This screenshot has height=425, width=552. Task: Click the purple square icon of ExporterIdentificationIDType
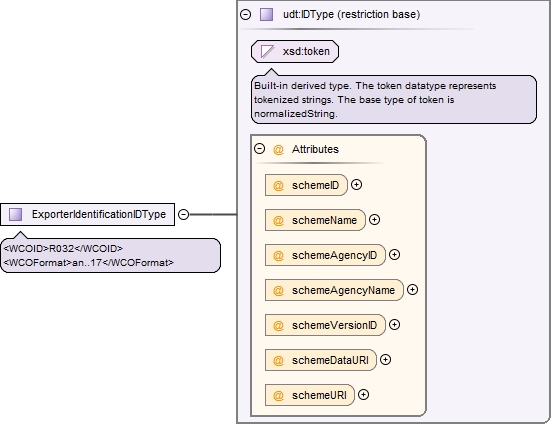point(15,214)
